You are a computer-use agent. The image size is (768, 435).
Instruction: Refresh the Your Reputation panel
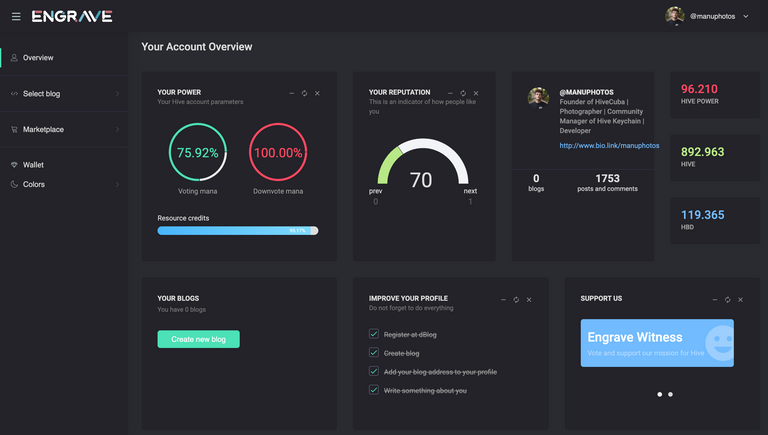[x=463, y=93]
